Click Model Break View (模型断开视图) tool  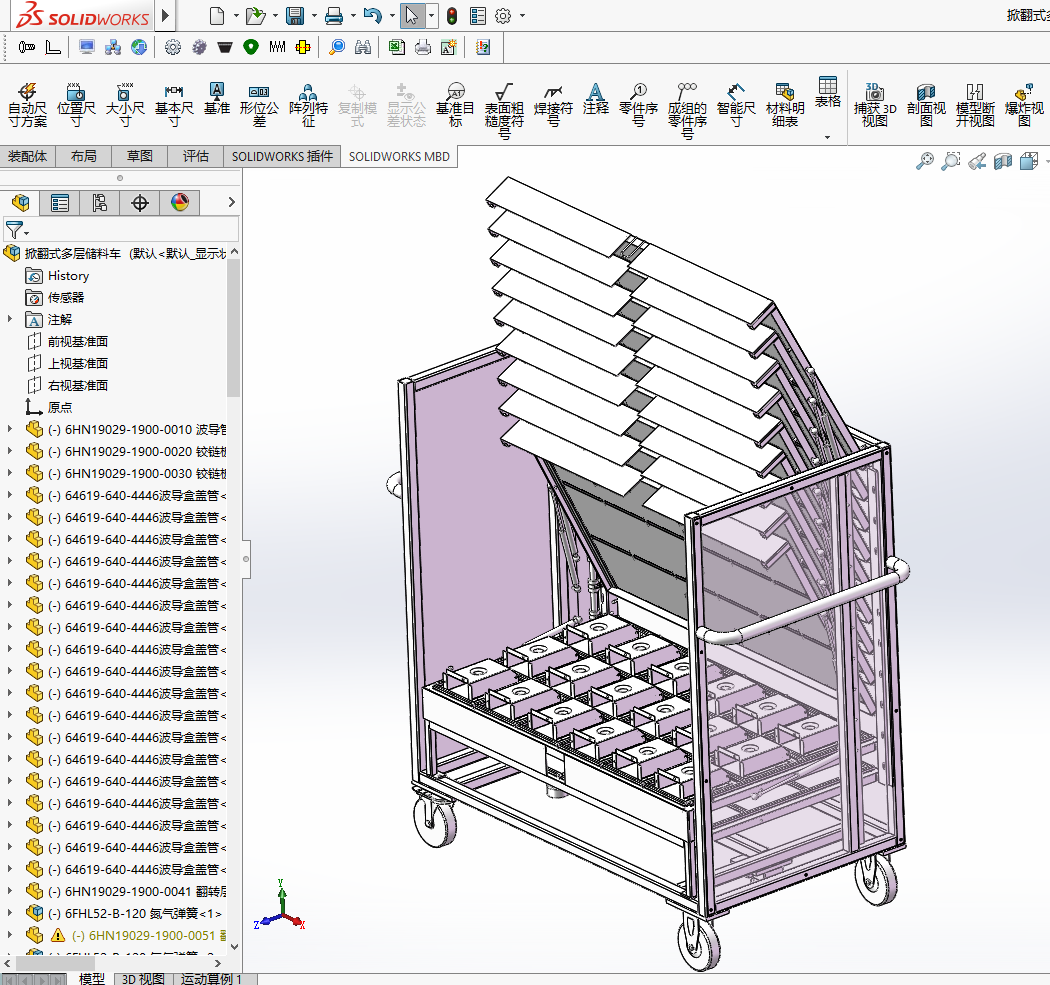(x=975, y=105)
